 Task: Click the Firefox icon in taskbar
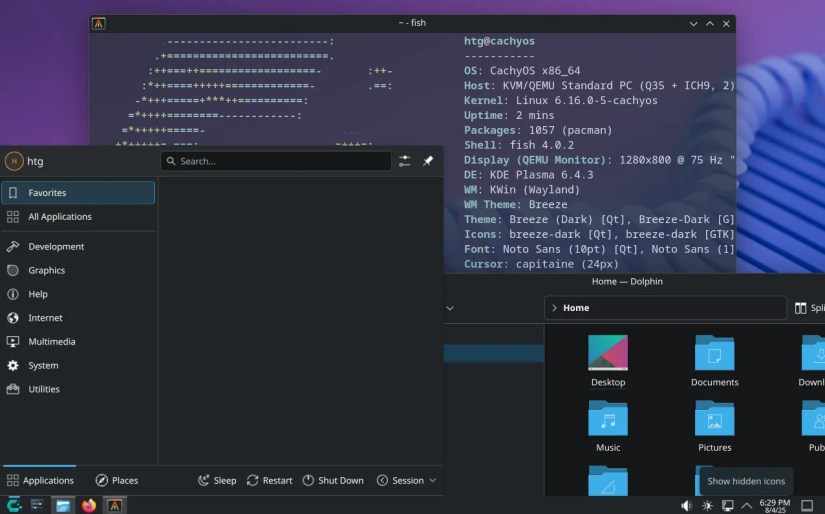click(x=89, y=506)
